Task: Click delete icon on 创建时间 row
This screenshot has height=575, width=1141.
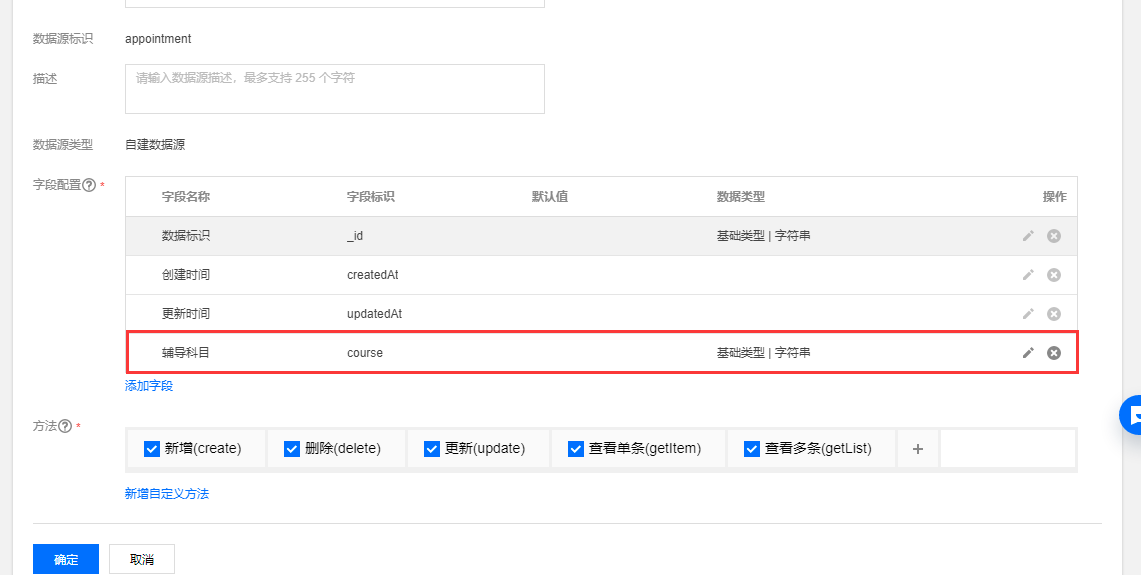Action: point(1053,275)
